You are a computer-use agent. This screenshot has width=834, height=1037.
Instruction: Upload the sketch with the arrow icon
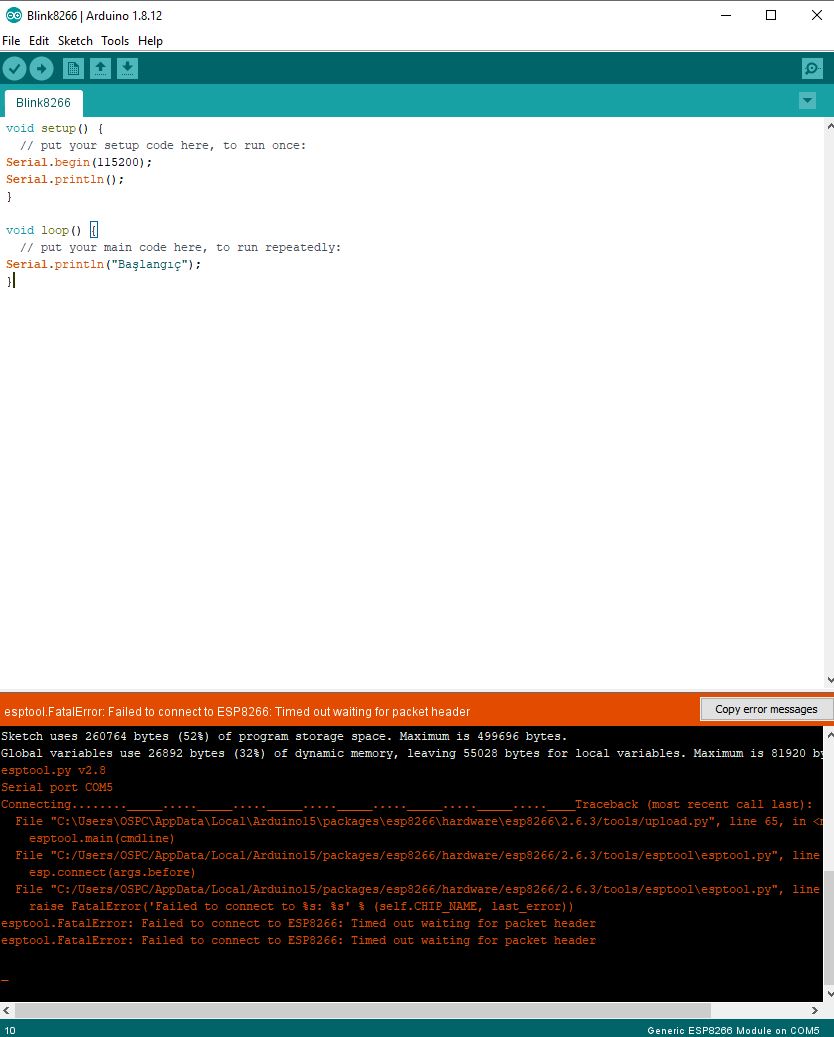point(41,68)
